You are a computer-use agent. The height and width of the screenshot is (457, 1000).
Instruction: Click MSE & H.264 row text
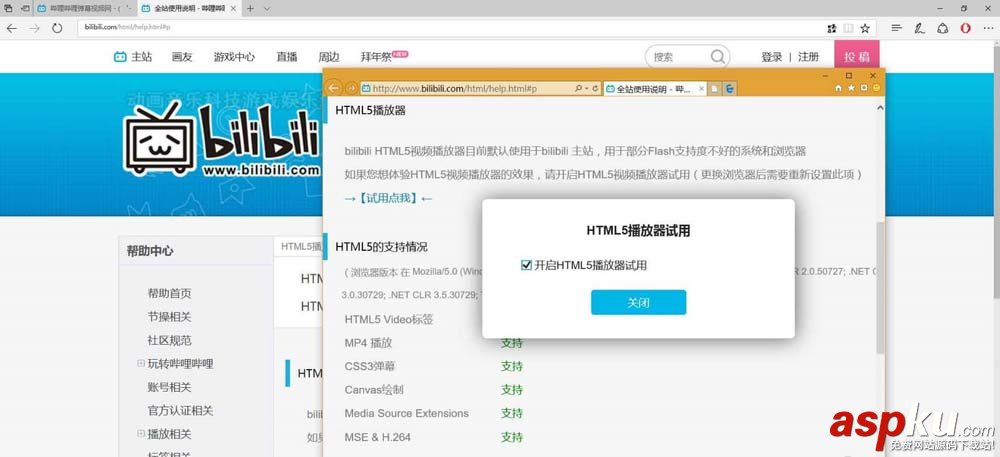pyautogui.click(x=378, y=437)
